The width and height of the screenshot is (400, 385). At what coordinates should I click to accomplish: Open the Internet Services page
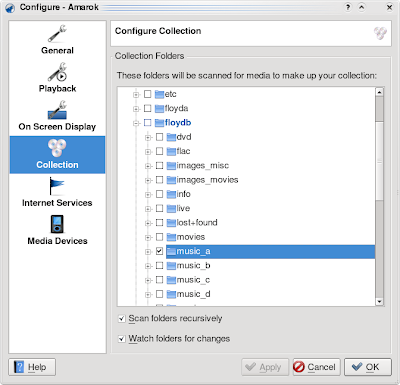[57, 193]
